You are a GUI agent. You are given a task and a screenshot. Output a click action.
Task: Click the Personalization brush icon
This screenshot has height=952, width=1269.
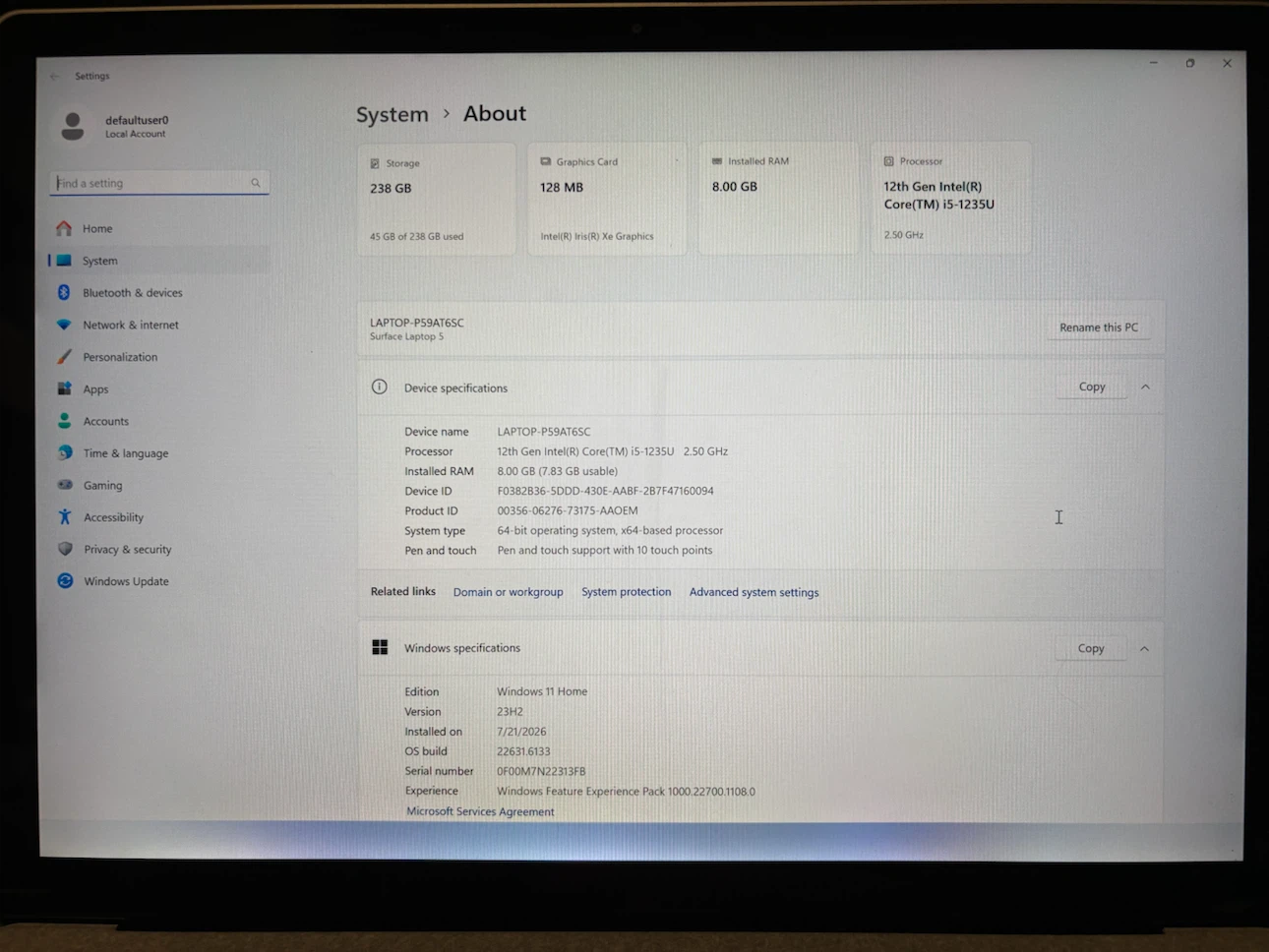pos(64,357)
